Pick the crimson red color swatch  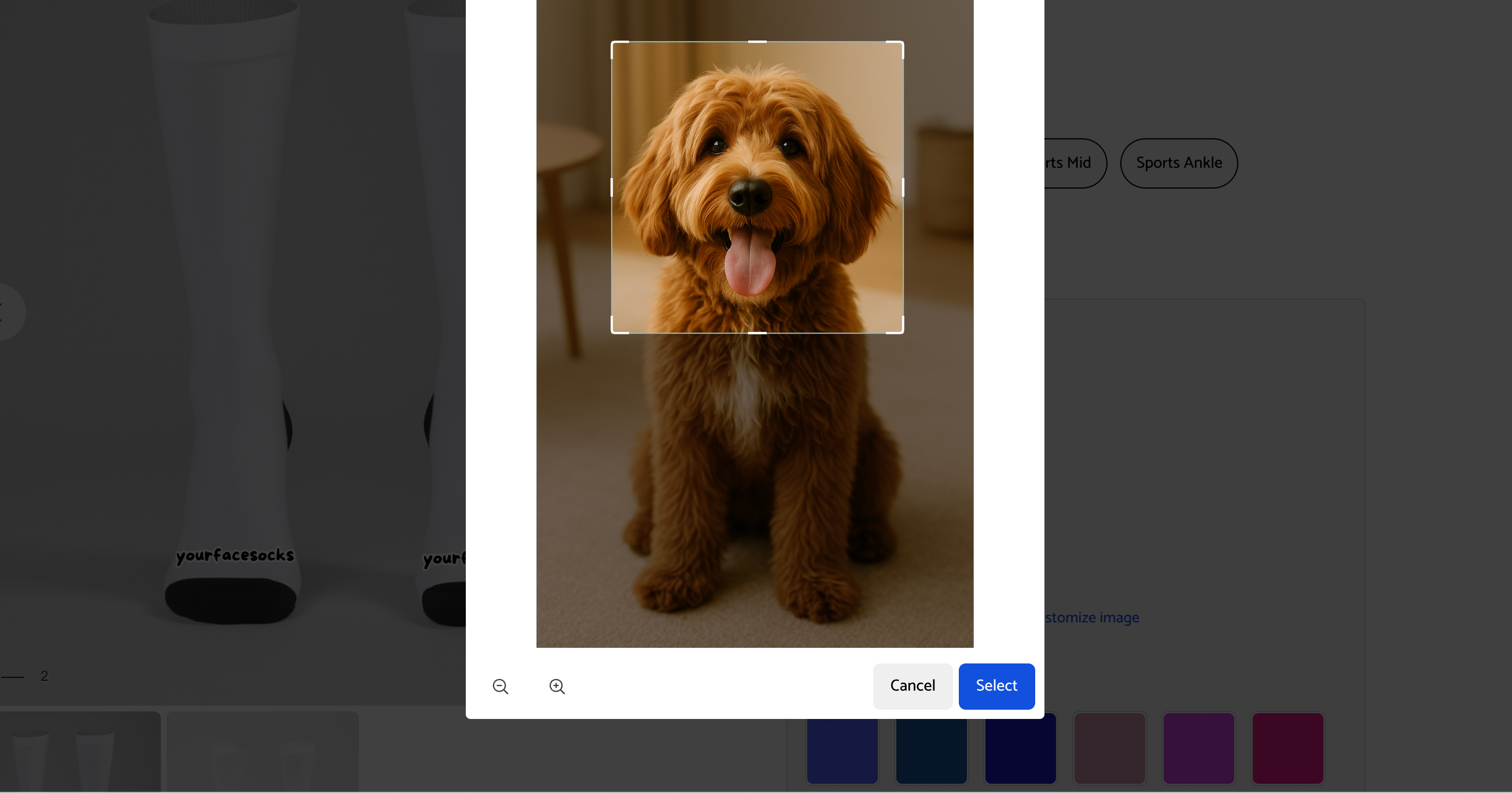point(1288,748)
